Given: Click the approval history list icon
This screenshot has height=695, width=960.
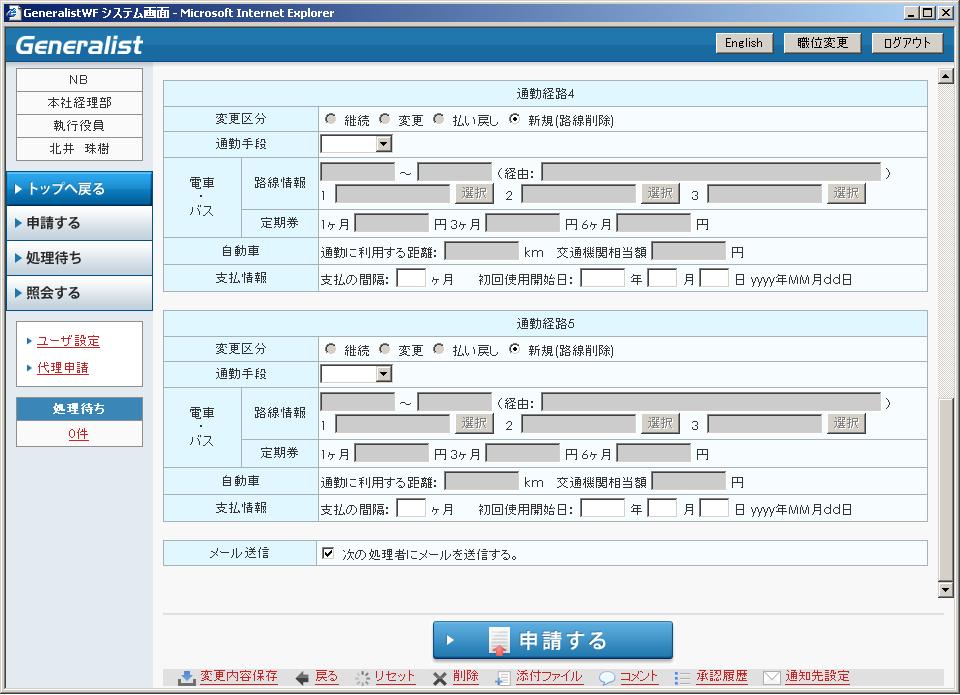Looking at the screenshot, I should click(682, 677).
